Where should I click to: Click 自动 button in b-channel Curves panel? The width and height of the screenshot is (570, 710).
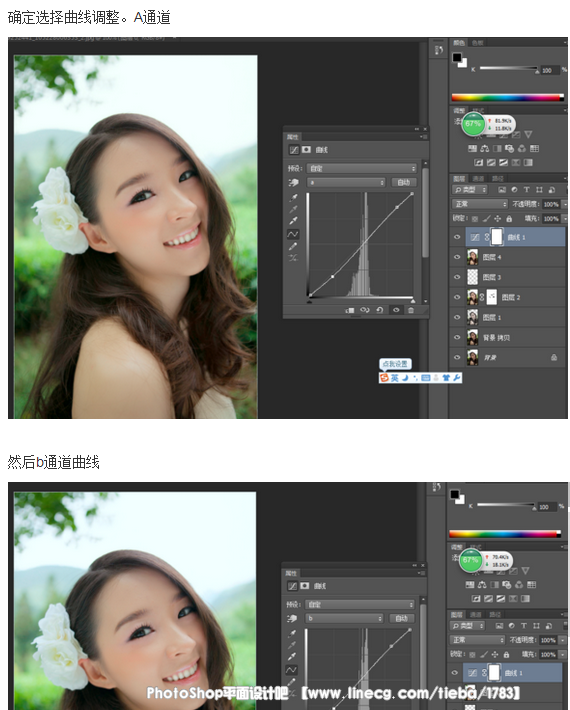coord(402,619)
